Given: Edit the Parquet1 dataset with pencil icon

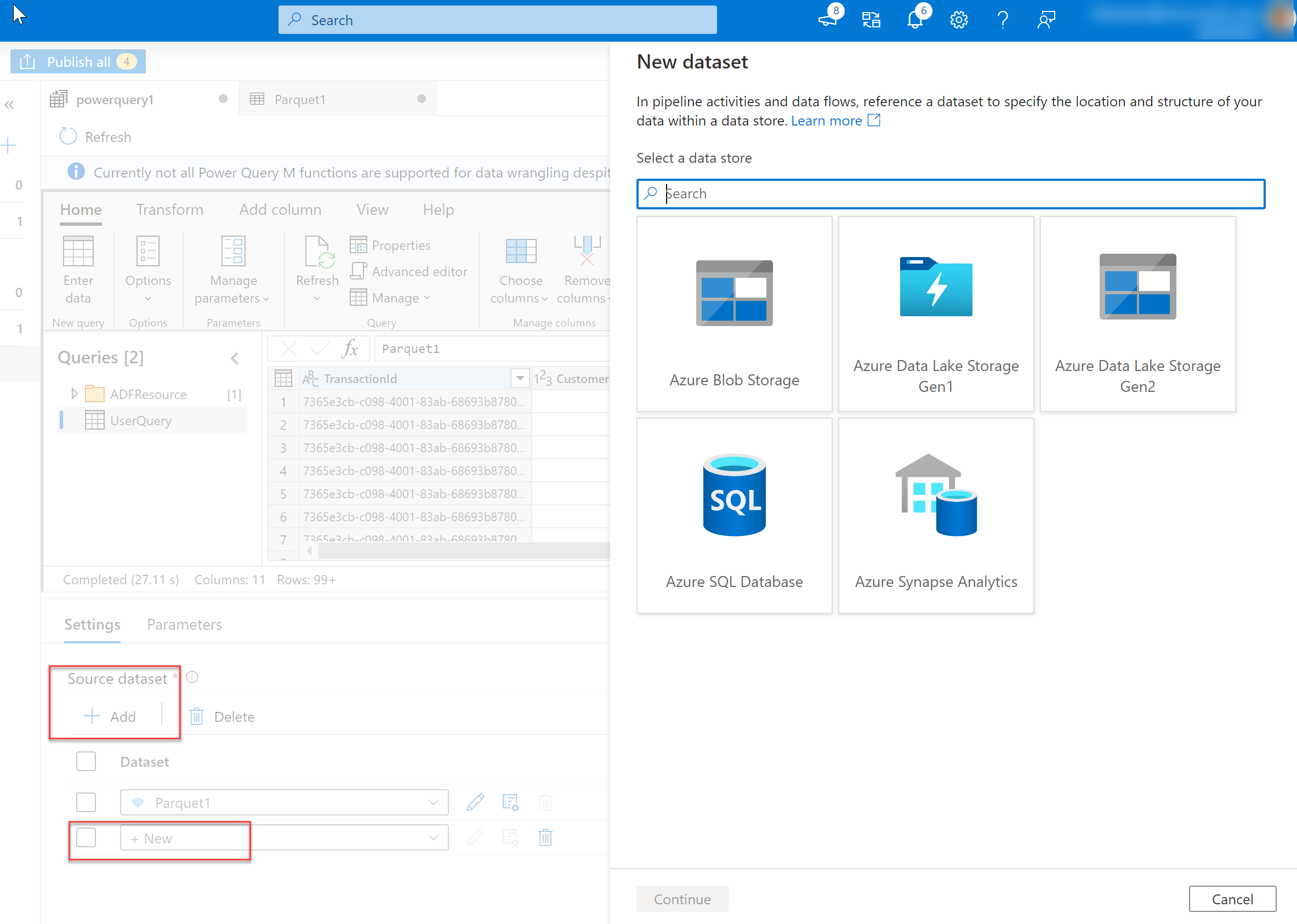Looking at the screenshot, I should (475, 802).
